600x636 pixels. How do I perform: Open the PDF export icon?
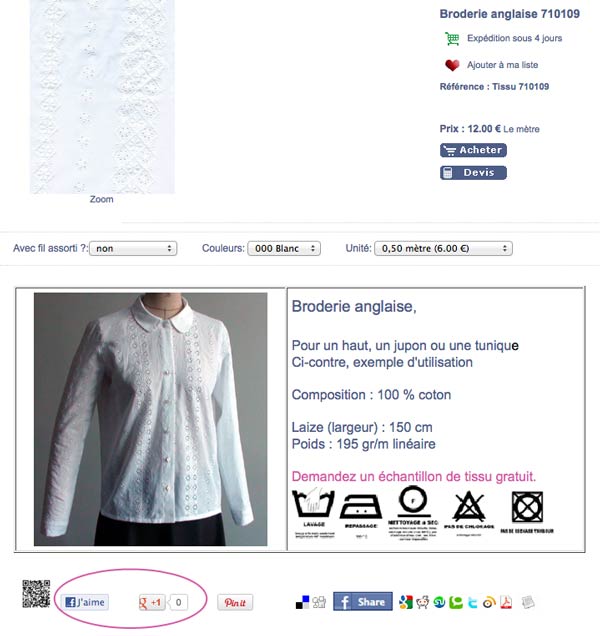click(506, 602)
